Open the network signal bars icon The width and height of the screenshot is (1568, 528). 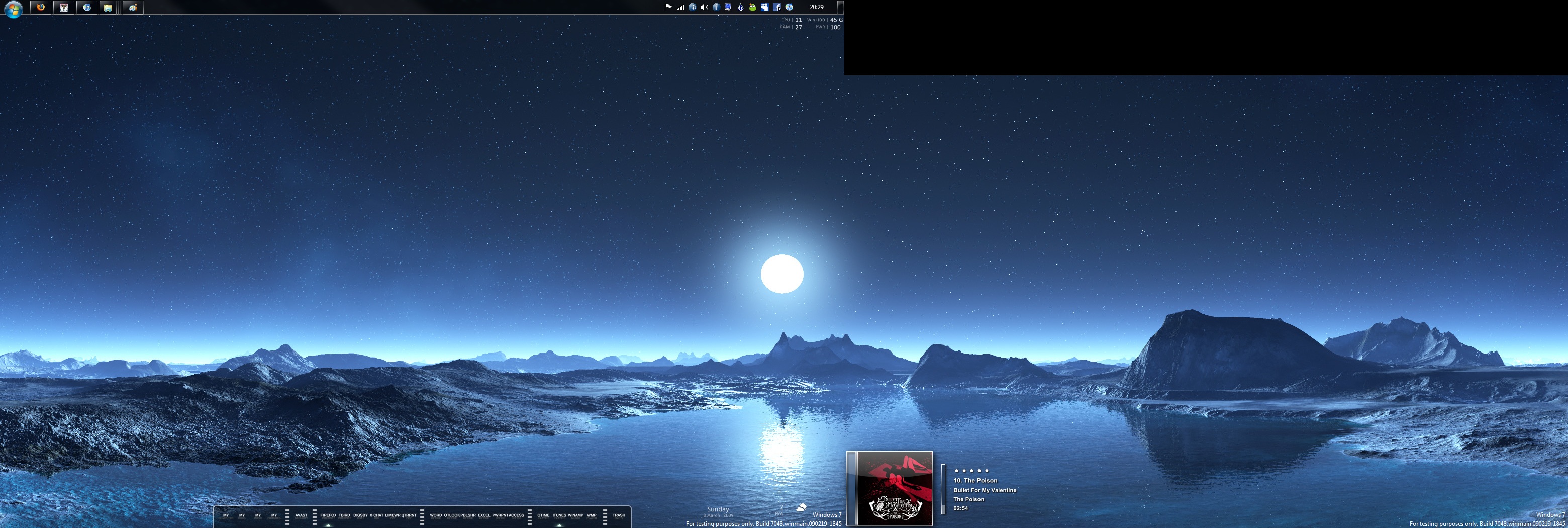(x=680, y=8)
